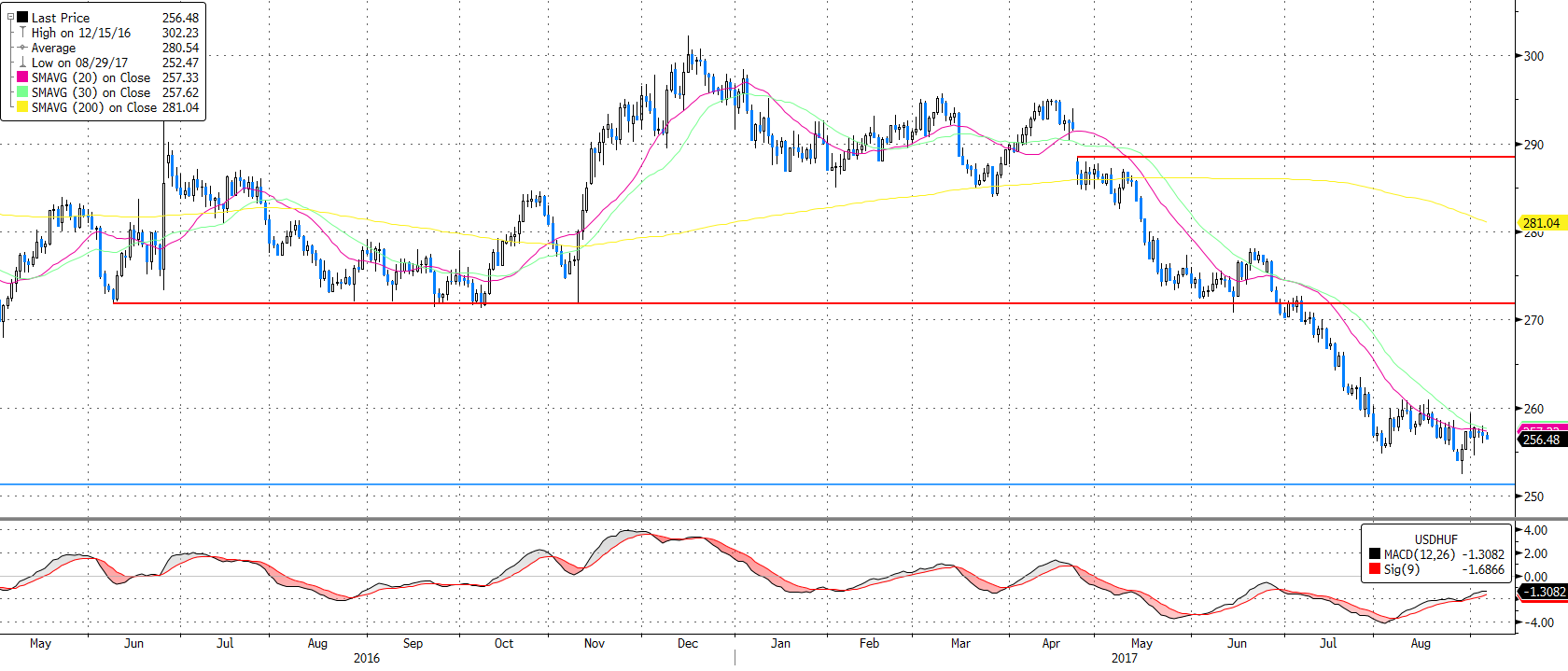Click the 256.48 last price axis tag
1568x671 pixels.
coord(1541,440)
